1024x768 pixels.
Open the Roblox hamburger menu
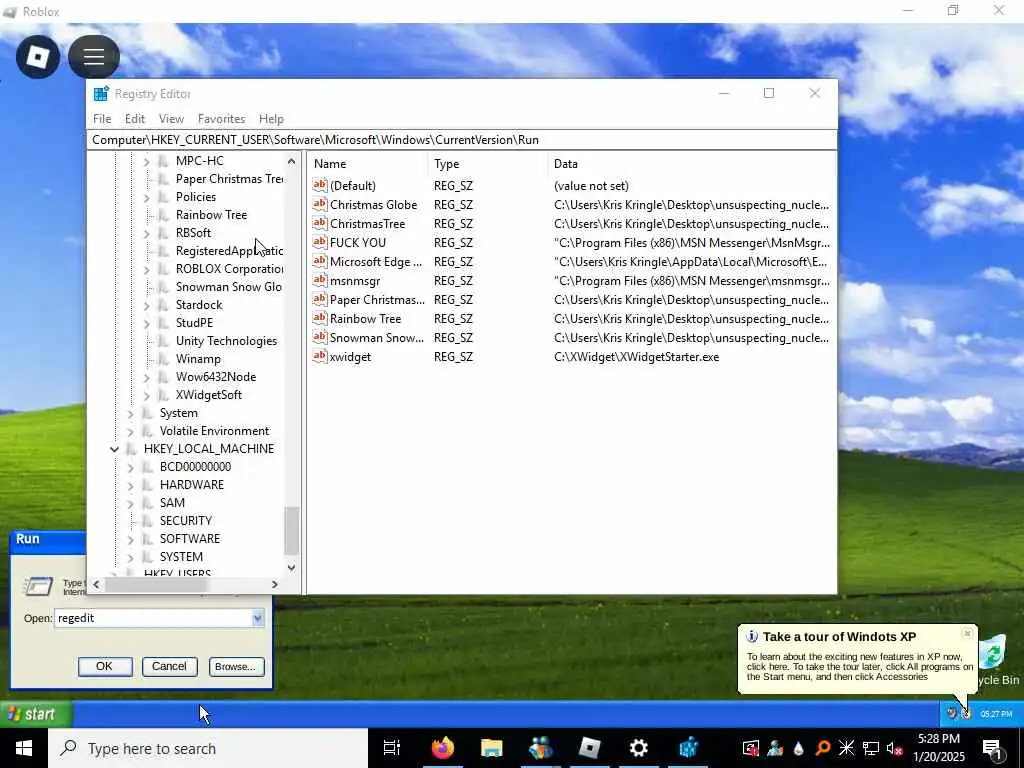[94, 57]
